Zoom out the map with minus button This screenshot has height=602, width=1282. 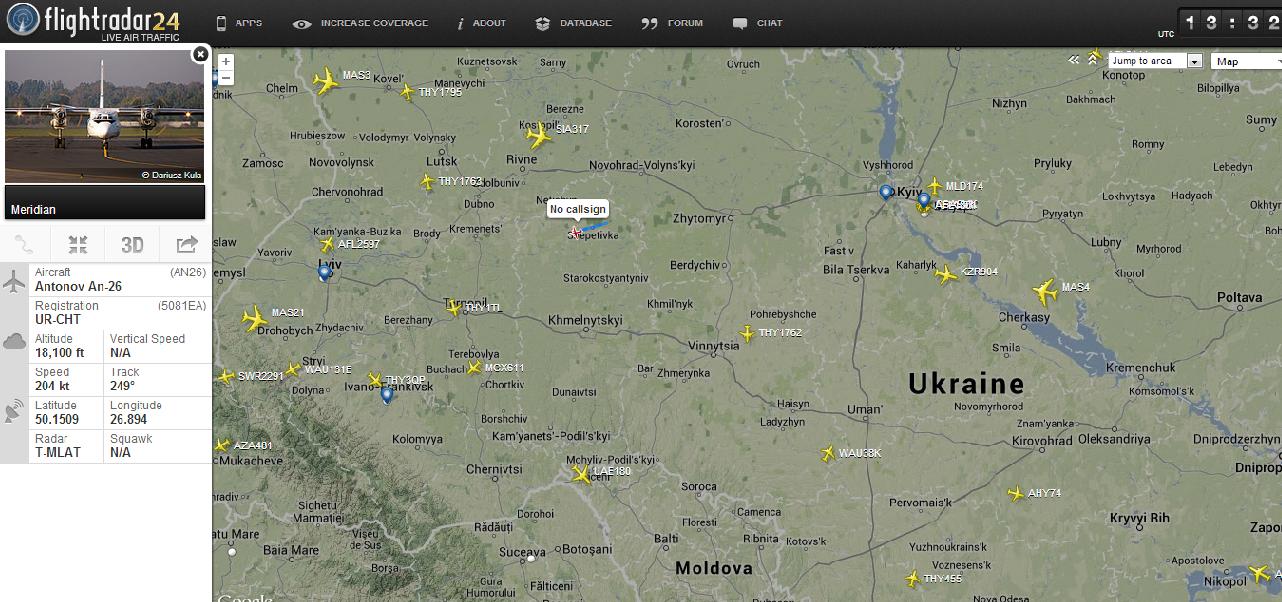226,77
